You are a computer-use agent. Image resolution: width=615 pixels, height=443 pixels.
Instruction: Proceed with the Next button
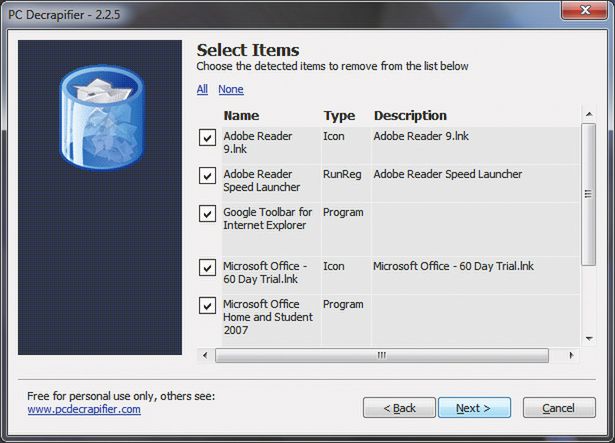[x=474, y=408]
